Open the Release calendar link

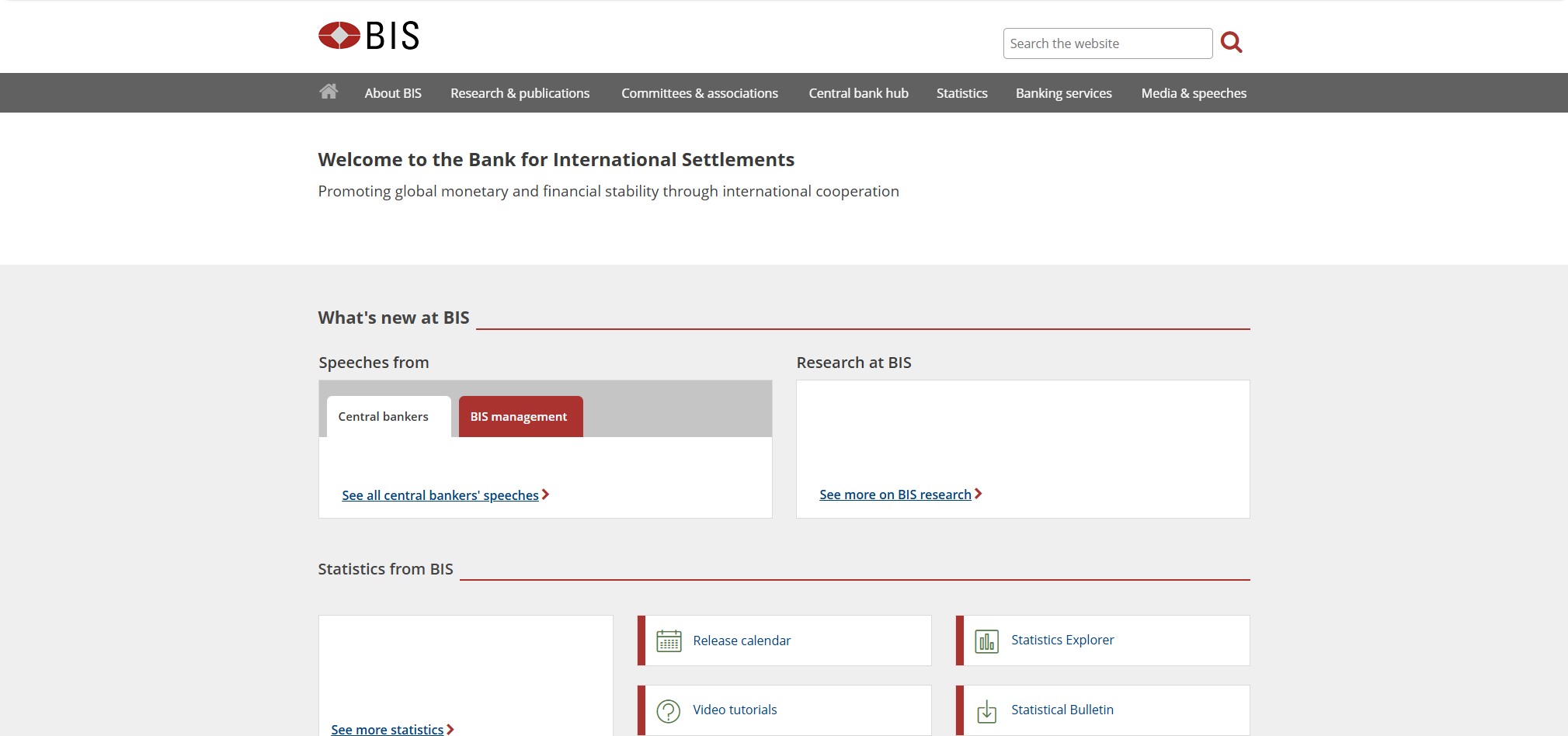click(x=742, y=641)
